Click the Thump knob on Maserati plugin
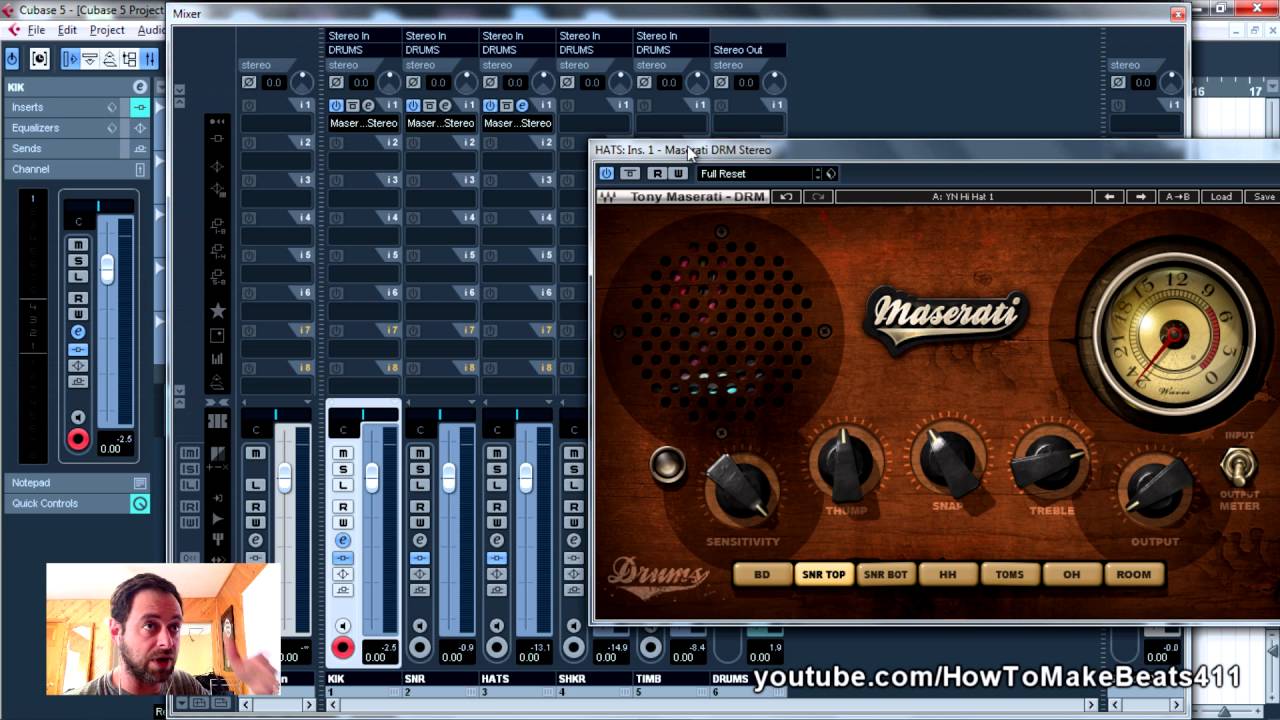Viewport: 1280px width, 720px height. [846, 462]
